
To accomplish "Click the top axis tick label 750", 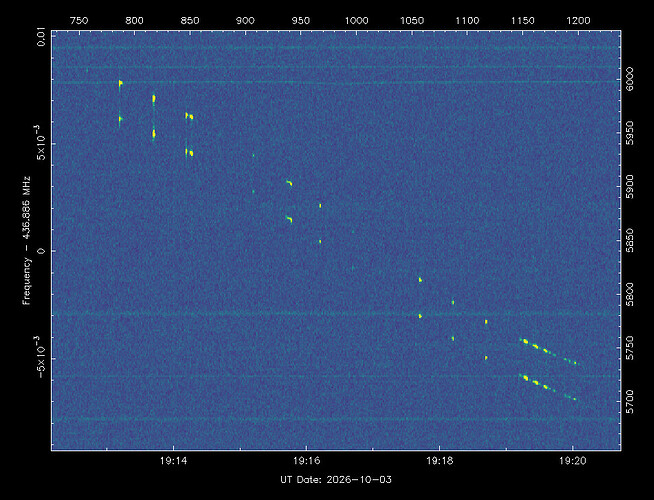I will 79,20.
